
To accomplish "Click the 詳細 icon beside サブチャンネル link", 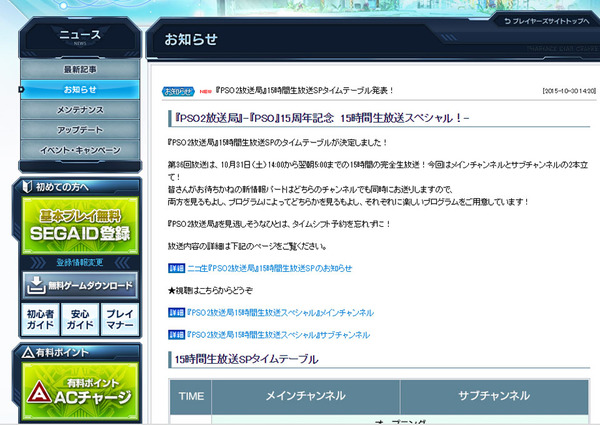I will (176, 335).
